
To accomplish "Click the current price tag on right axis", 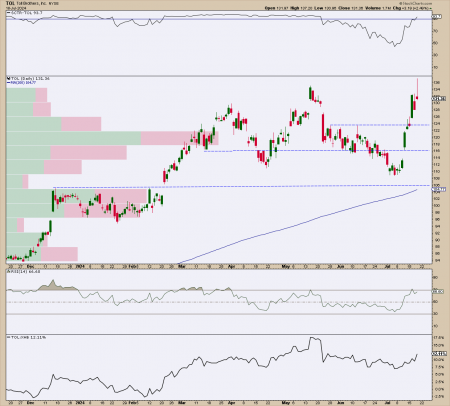I will point(439,98).
